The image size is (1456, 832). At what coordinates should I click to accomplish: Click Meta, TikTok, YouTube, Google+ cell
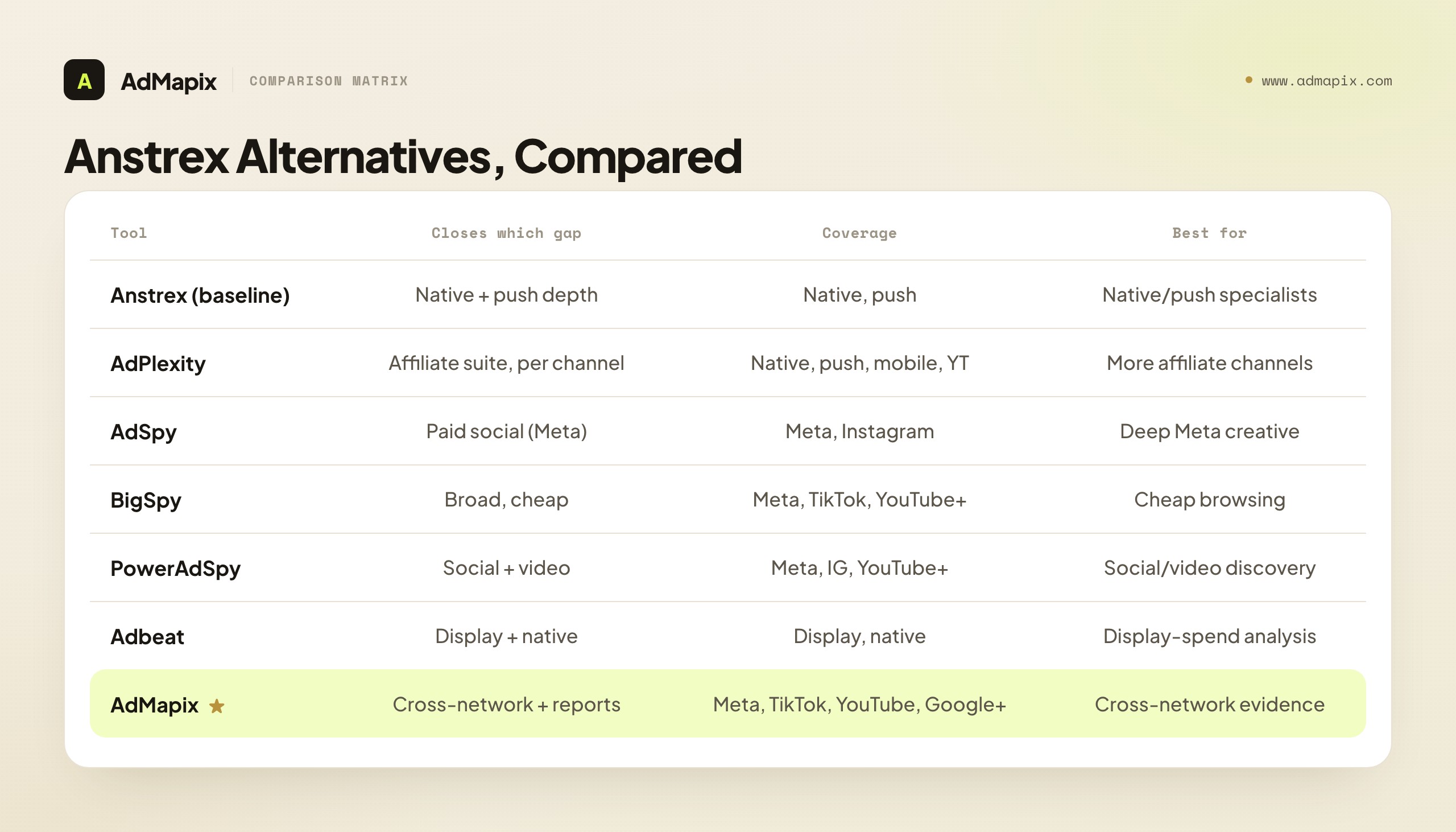click(x=859, y=705)
